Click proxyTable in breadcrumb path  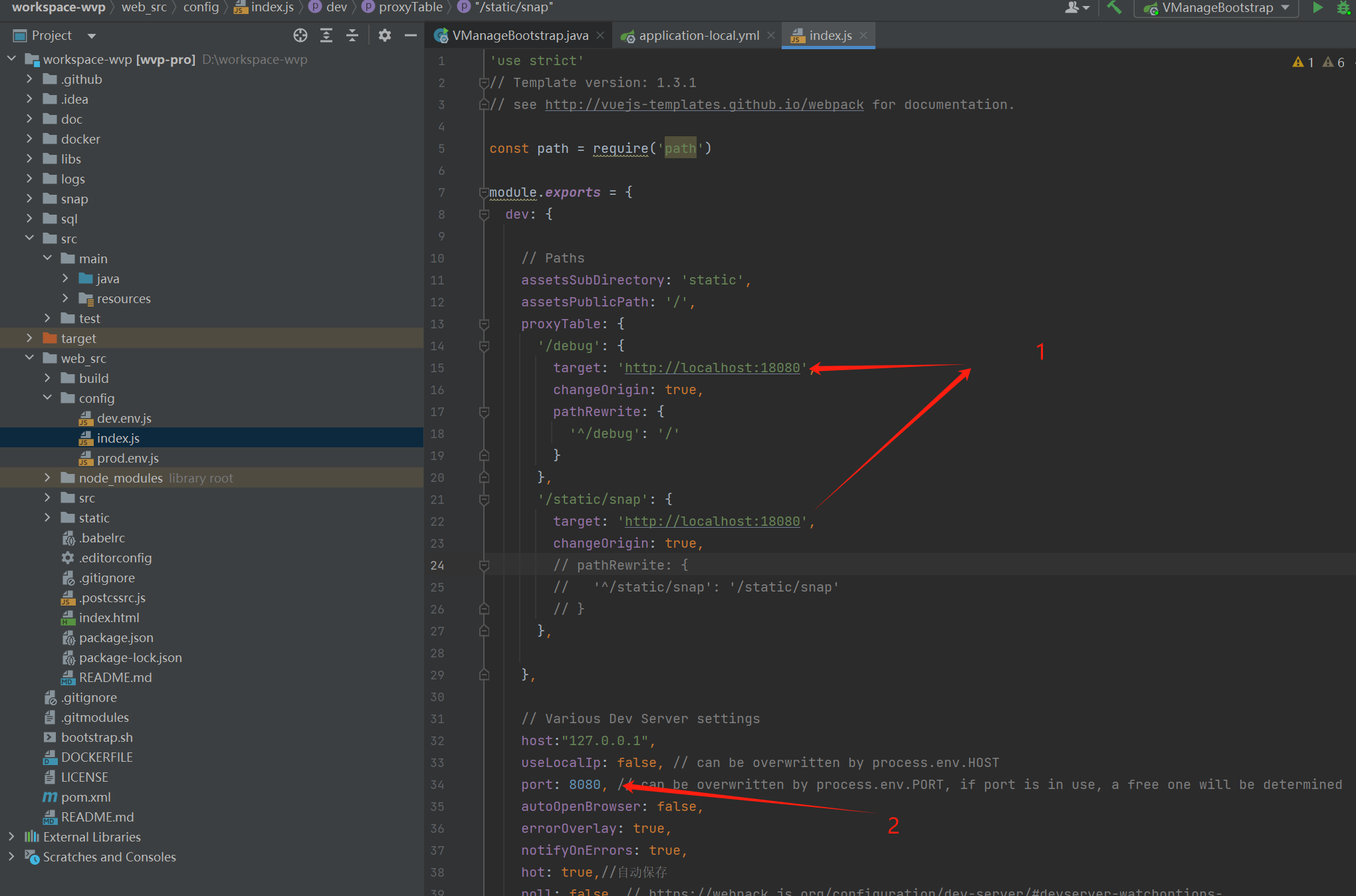[410, 7]
